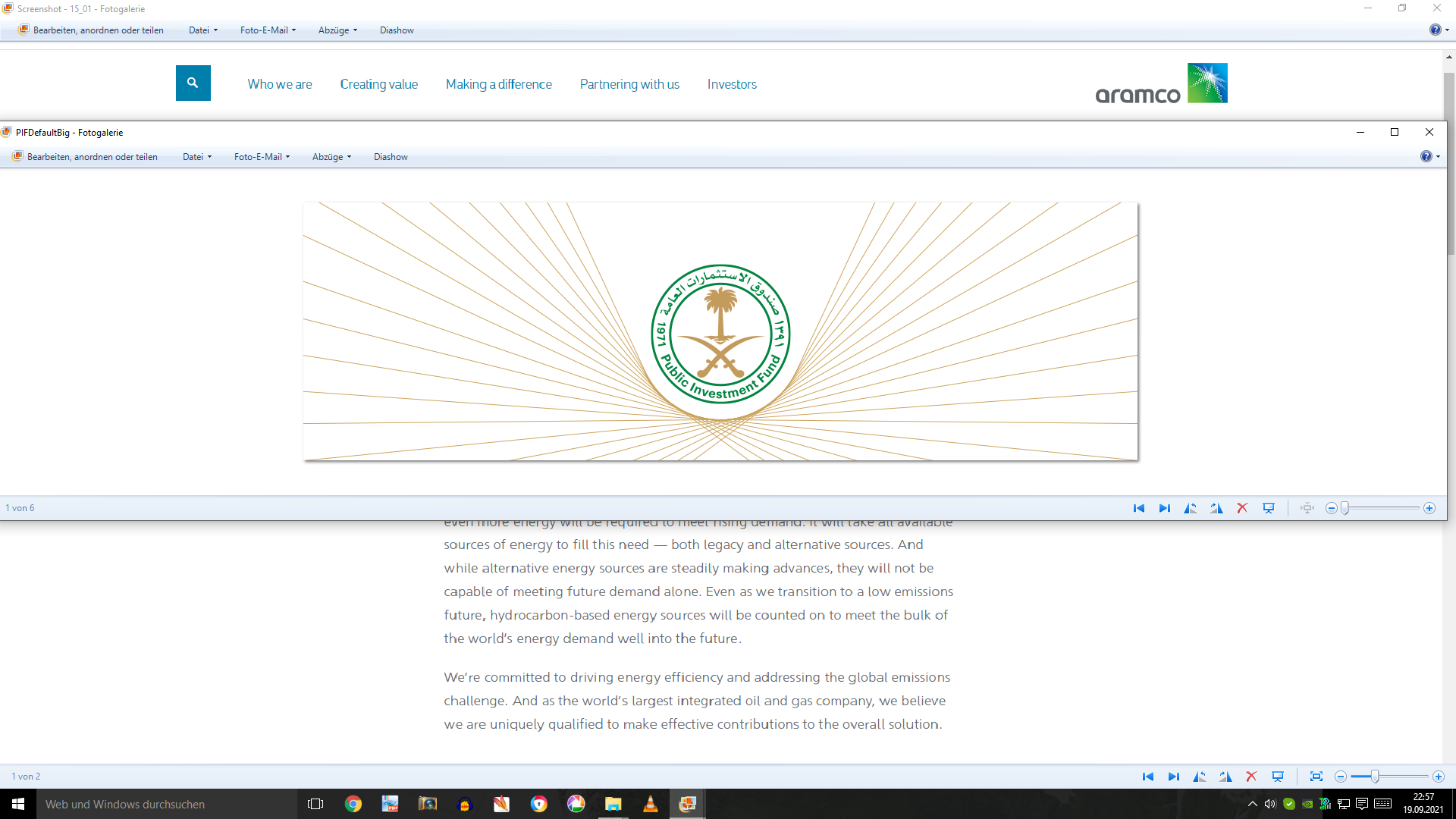Screen dimensions: 1456x819
Task: Click volume speaker tray icon
Action: click(1270, 804)
